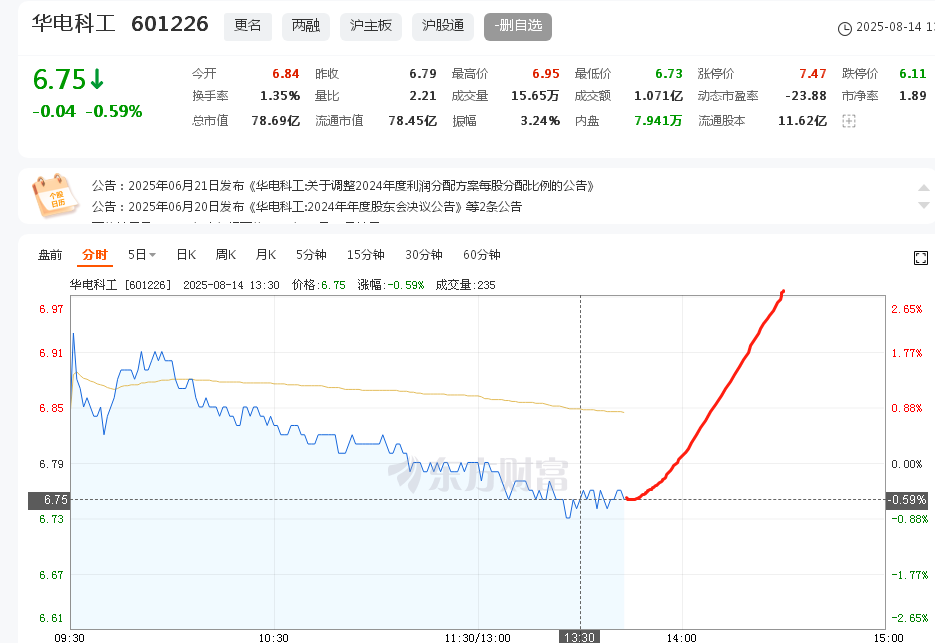Image resolution: width=935 pixels, height=643 pixels.
Task: Switch to 盘前 tab
Action: click(50, 255)
